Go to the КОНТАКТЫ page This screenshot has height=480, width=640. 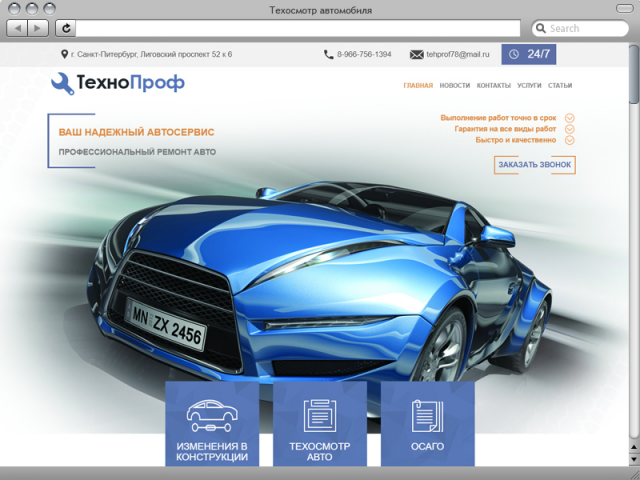(x=493, y=85)
